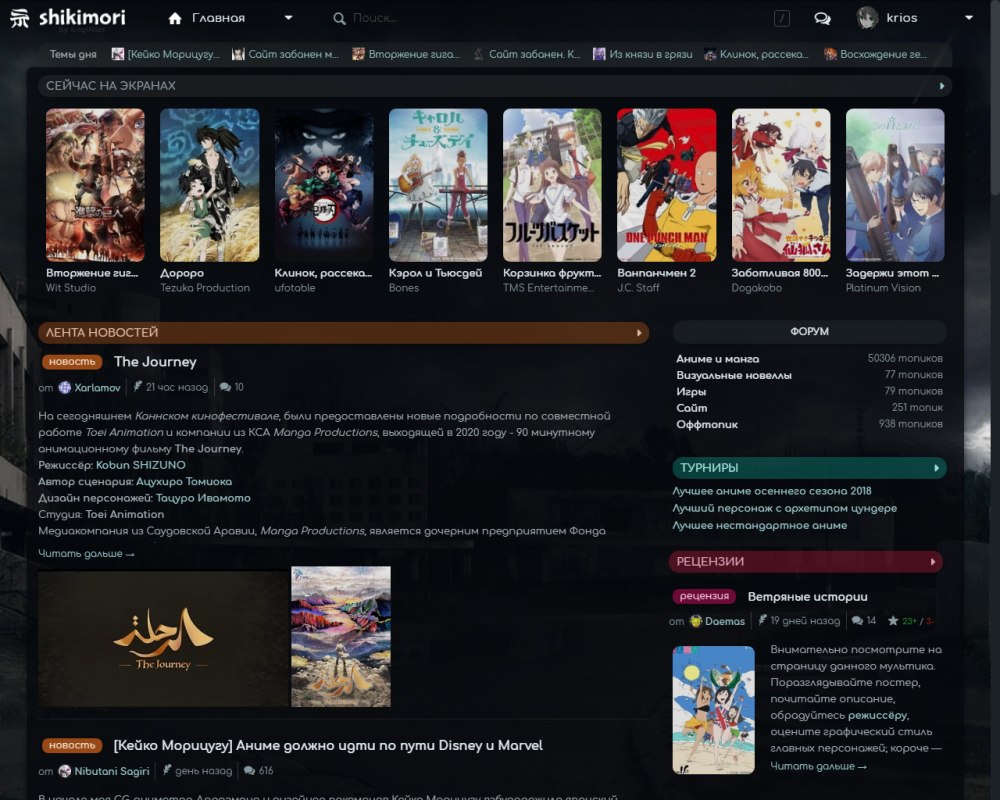Open the Вторжение гига... daily topic
The height and width of the screenshot is (800, 1000).
pos(413,54)
